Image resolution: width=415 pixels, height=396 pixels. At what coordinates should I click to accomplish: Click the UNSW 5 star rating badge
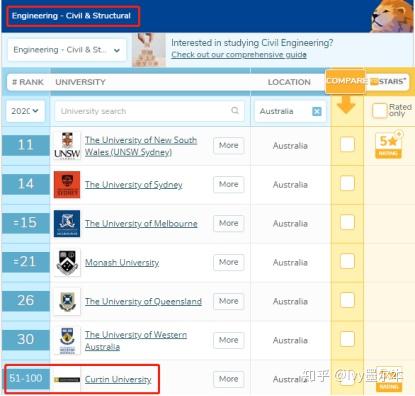pyautogui.click(x=389, y=145)
